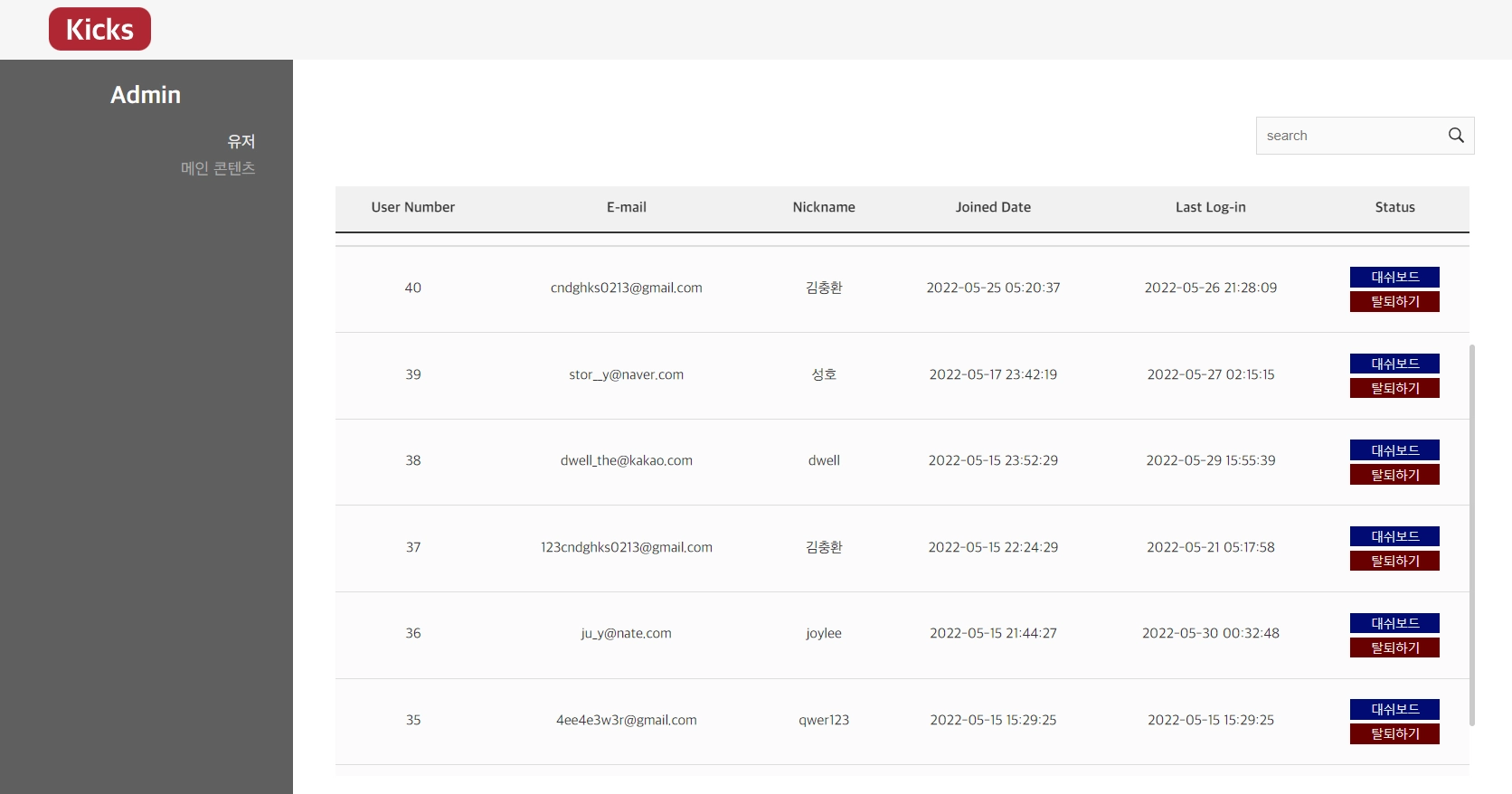Viewport: 1512px width, 794px height.
Task: Click 탈퇴하기 for user 35
Action: click(x=1394, y=733)
